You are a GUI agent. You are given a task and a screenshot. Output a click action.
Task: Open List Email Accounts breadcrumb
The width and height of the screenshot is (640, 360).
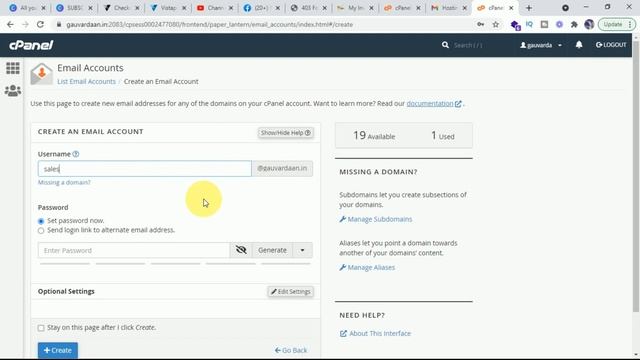point(87,81)
